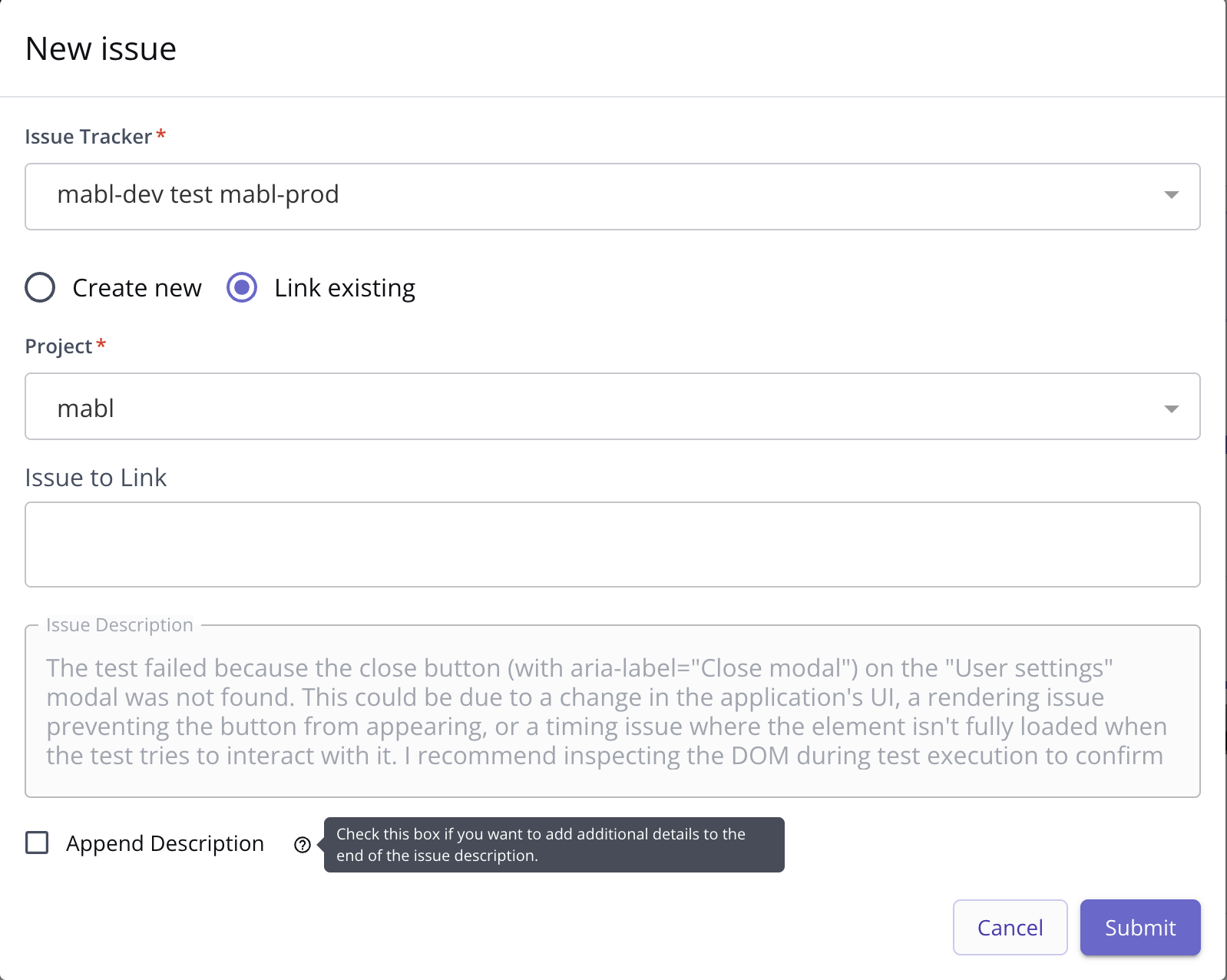Click the Append Description label text

click(x=164, y=843)
